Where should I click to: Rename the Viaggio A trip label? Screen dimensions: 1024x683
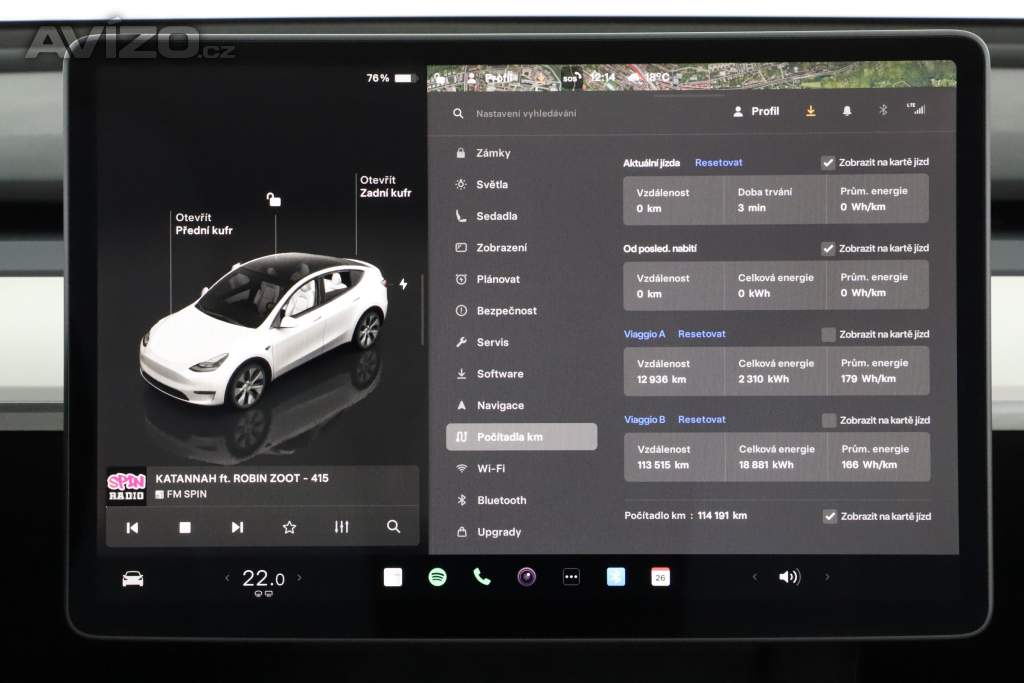click(644, 334)
